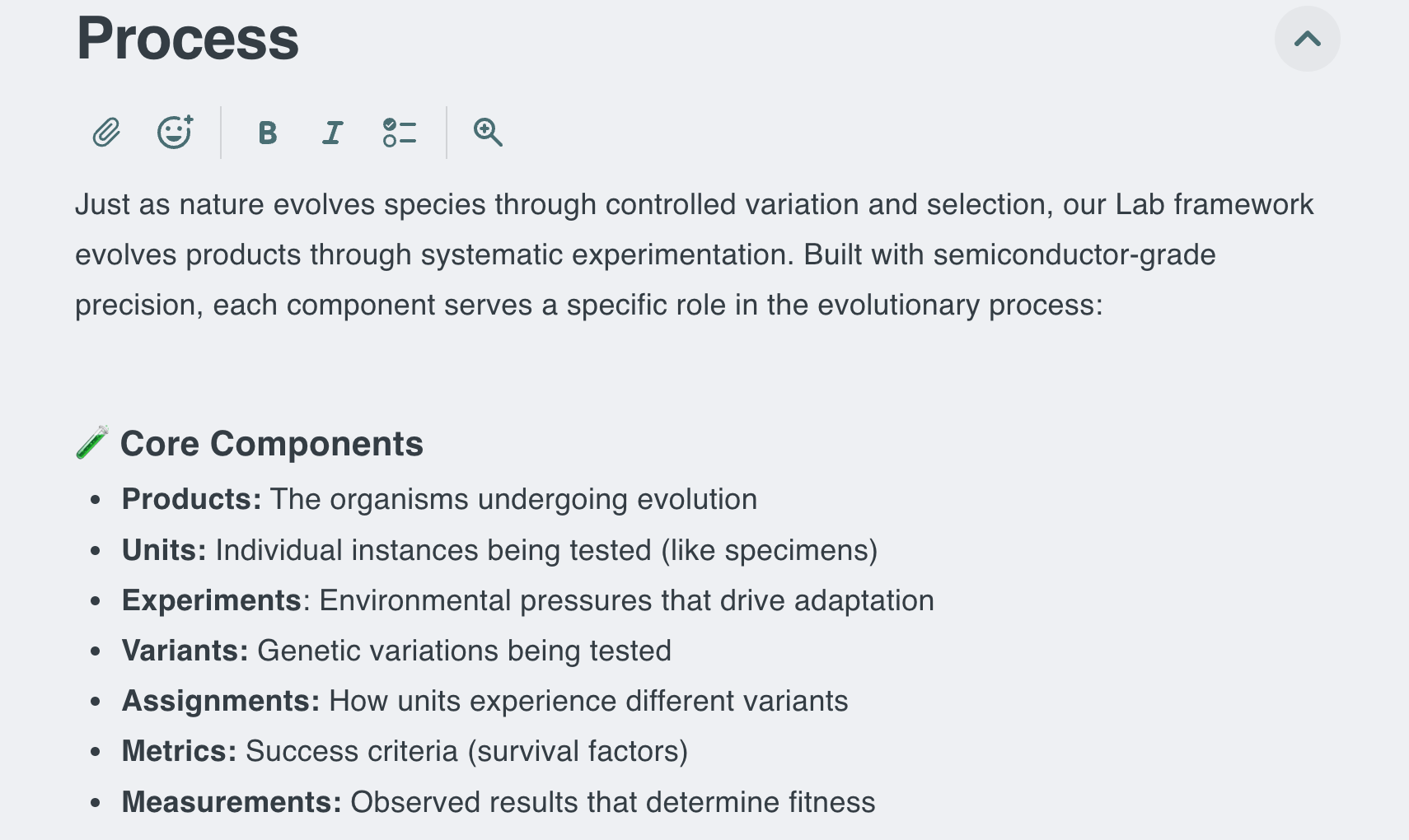The height and width of the screenshot is (840, 1409).
Task: Click the text 'Observed results that determine fitness'
Action: pyautogui.click(x=613, y=802)
